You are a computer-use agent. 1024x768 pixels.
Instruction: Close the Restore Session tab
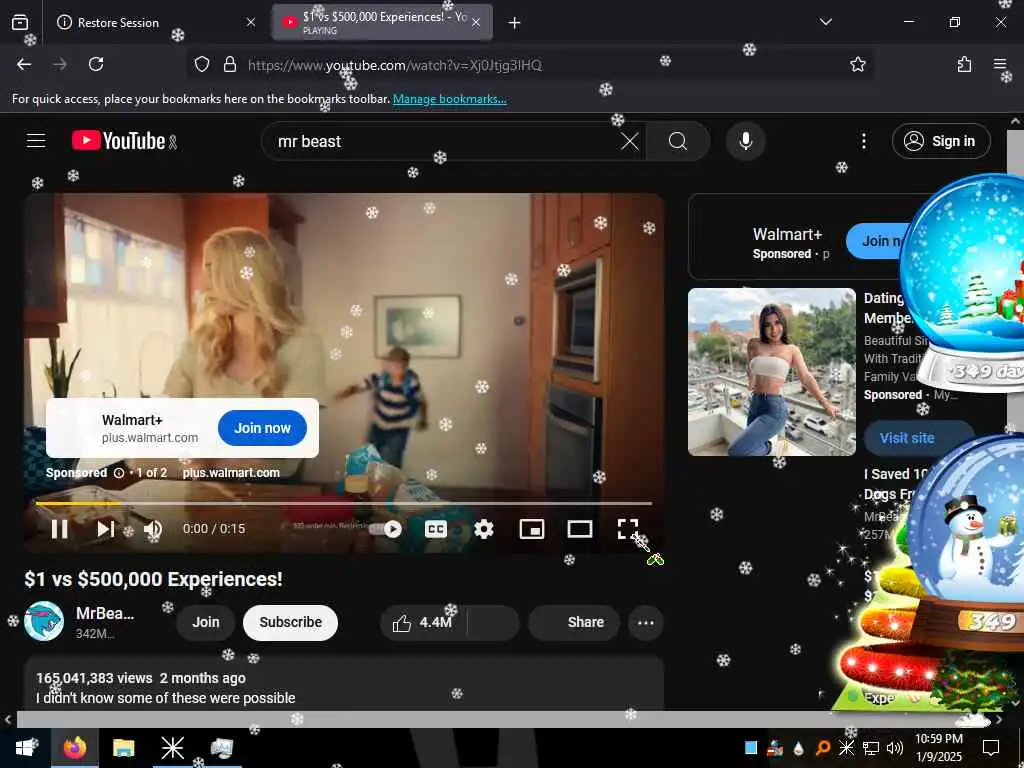pos(250,23)
